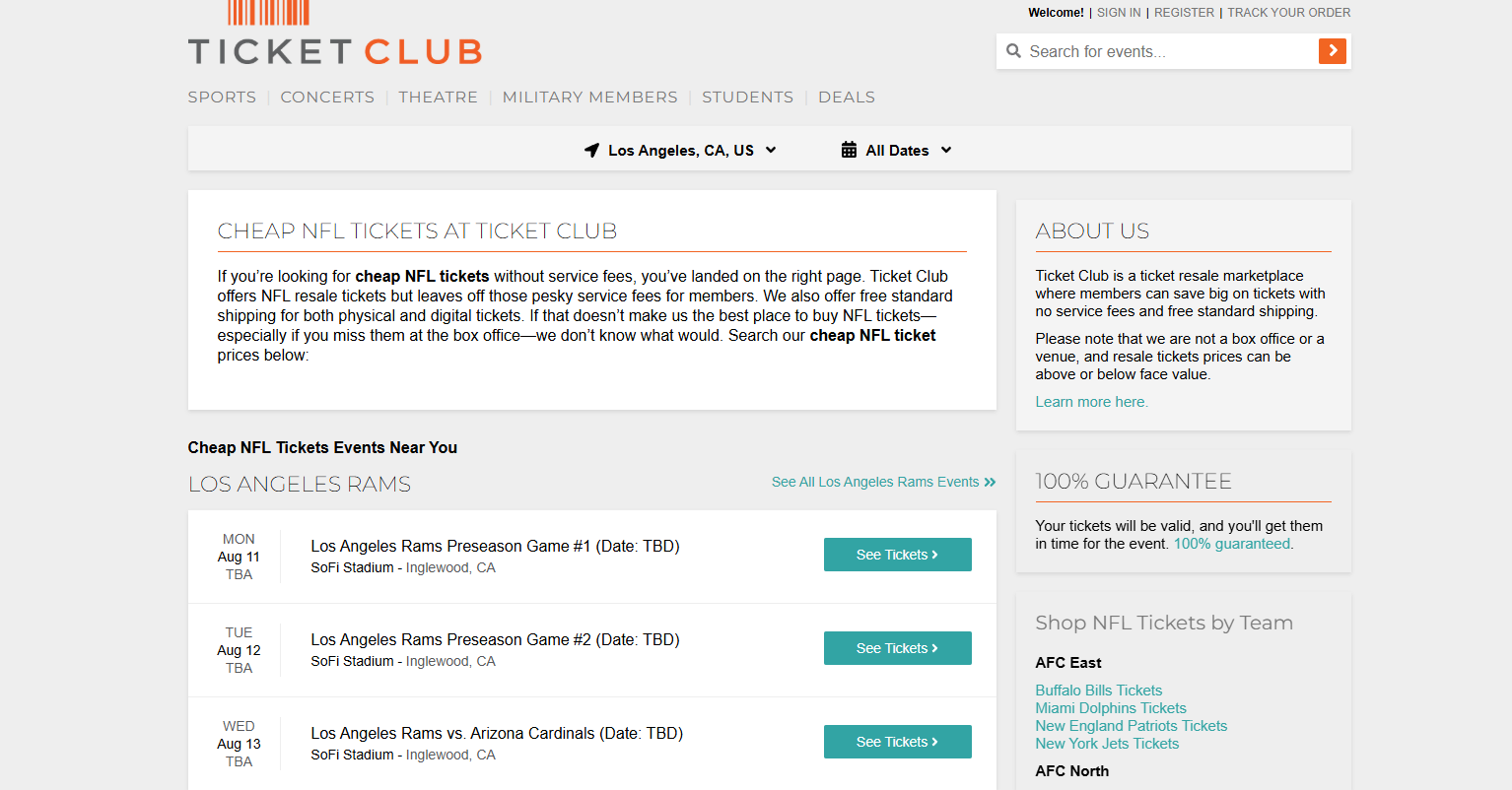Click the Register link
Image resolution: width=1512 pixels, height=790 pixels.
click(x=1184, y=13)
